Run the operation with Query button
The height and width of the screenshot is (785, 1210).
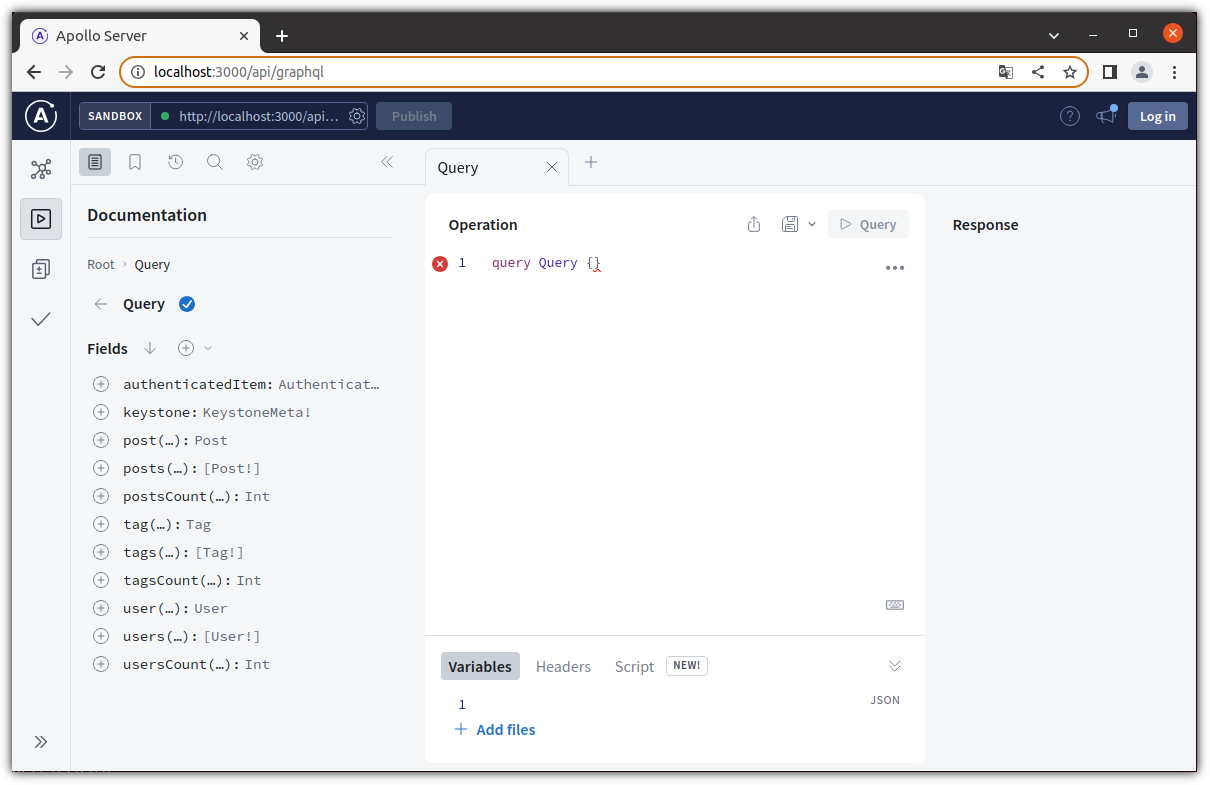point(868,225)
